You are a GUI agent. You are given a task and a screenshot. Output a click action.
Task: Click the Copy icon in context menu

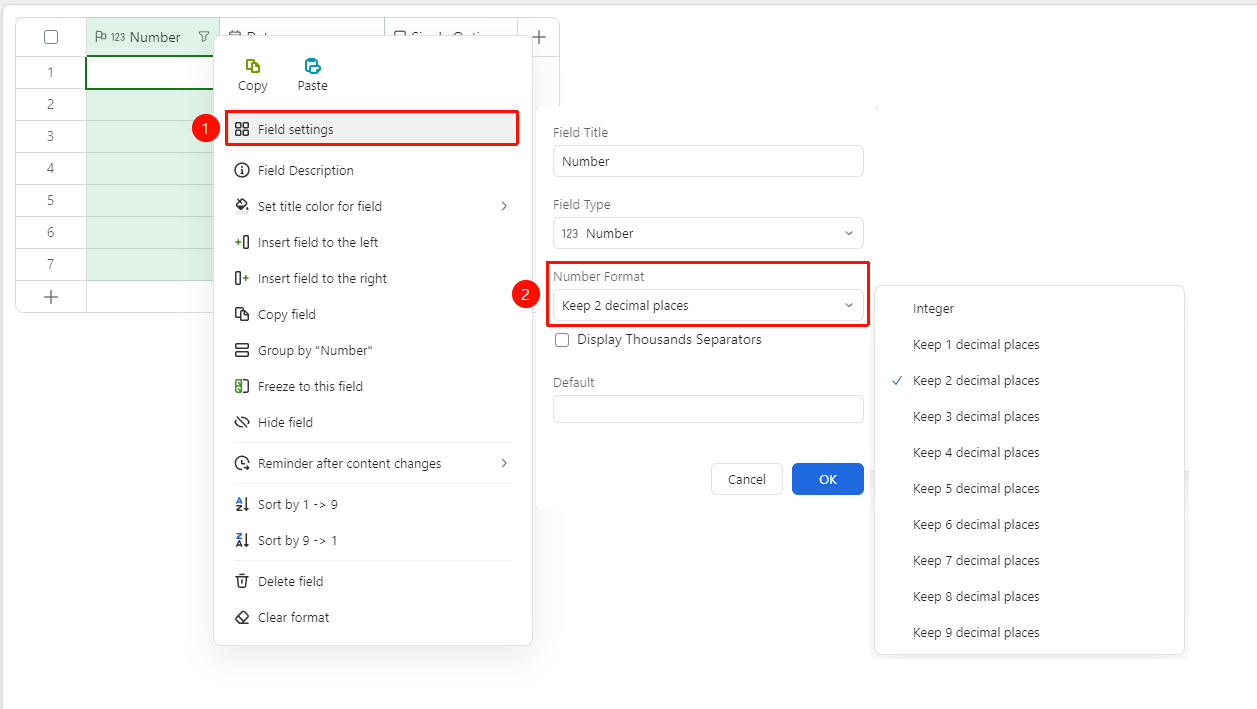pos(253,66)
